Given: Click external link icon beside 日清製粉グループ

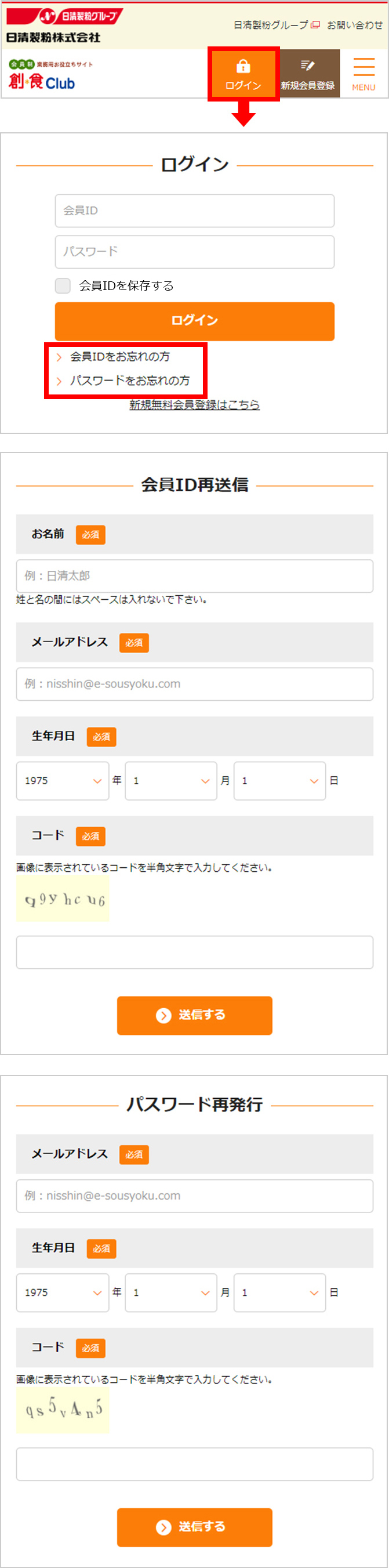Looking at the screenshot, I should [315, 25].
